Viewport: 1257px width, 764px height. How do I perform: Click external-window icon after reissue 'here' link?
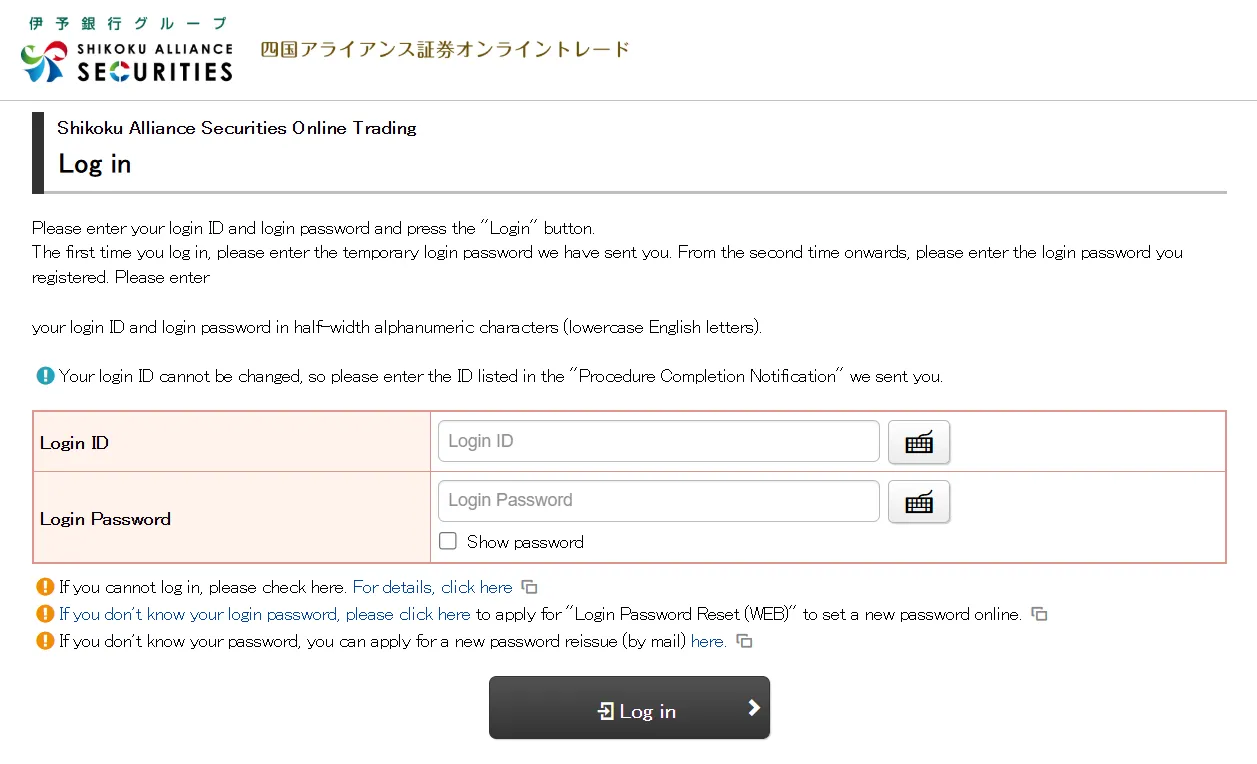[x=745, y=641]
